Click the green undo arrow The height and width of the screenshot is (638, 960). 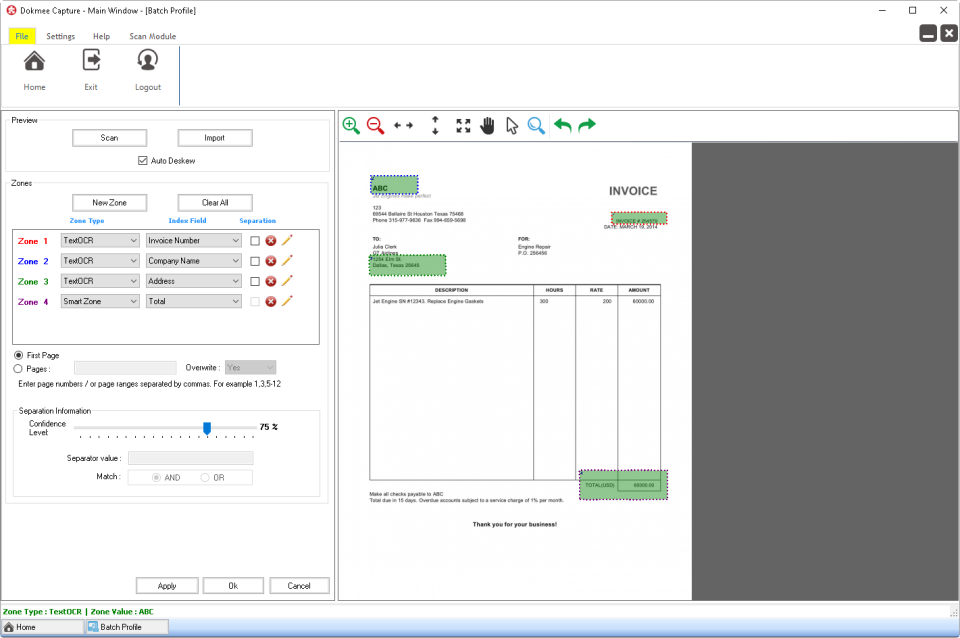coord(563,125)
